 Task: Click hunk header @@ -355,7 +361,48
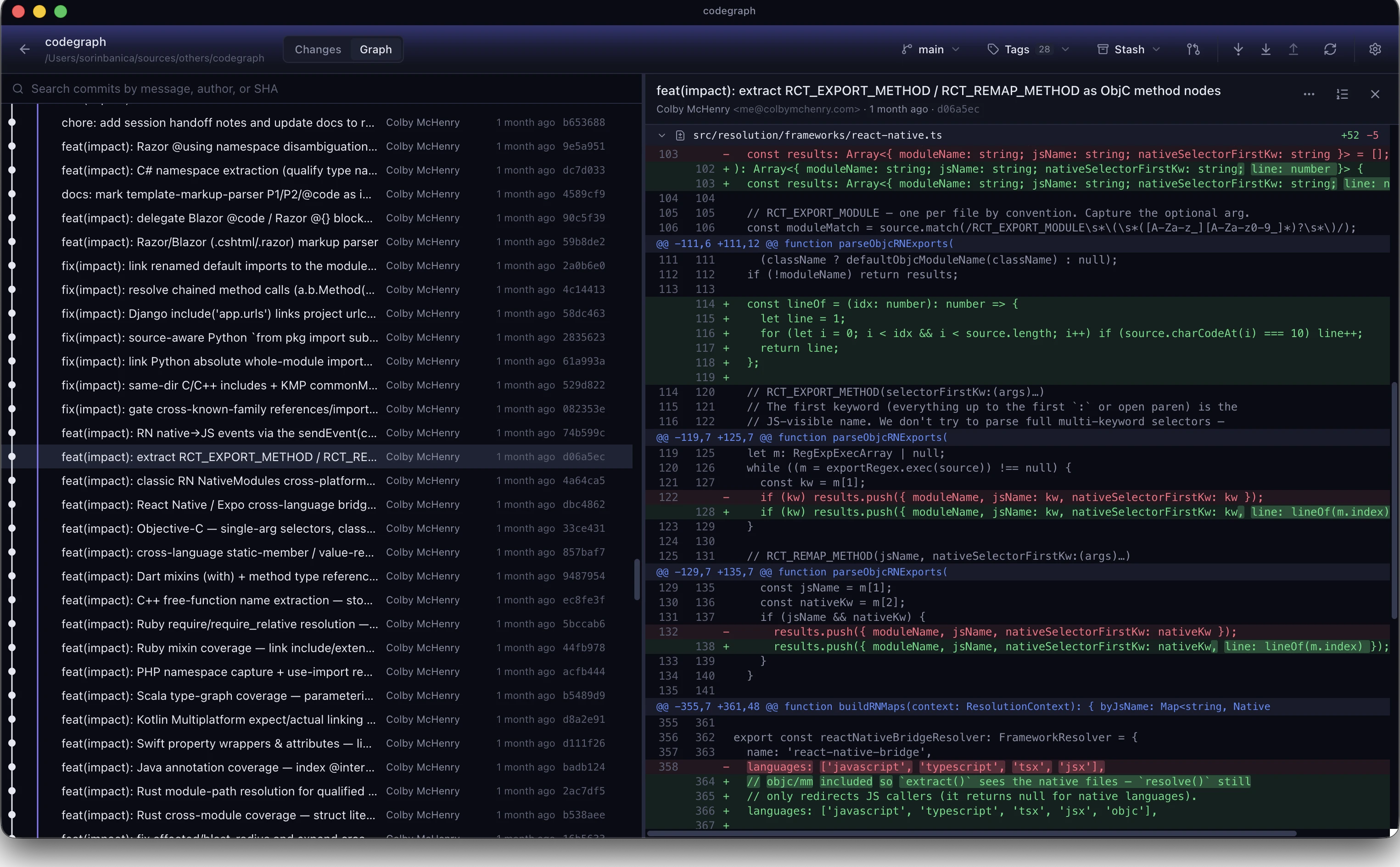1017,706
